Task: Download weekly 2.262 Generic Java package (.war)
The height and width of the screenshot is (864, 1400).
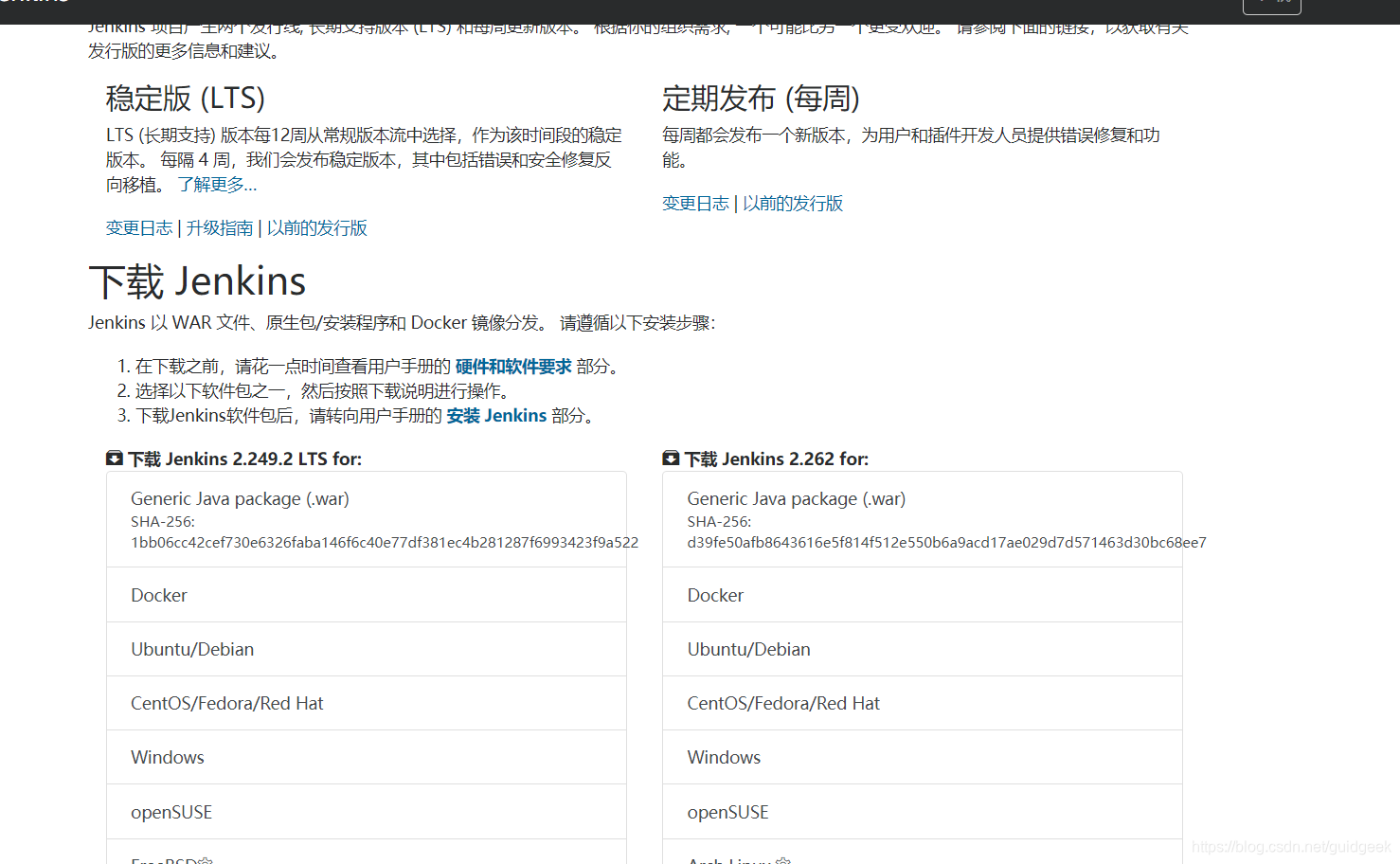Action: click(923, 519)
